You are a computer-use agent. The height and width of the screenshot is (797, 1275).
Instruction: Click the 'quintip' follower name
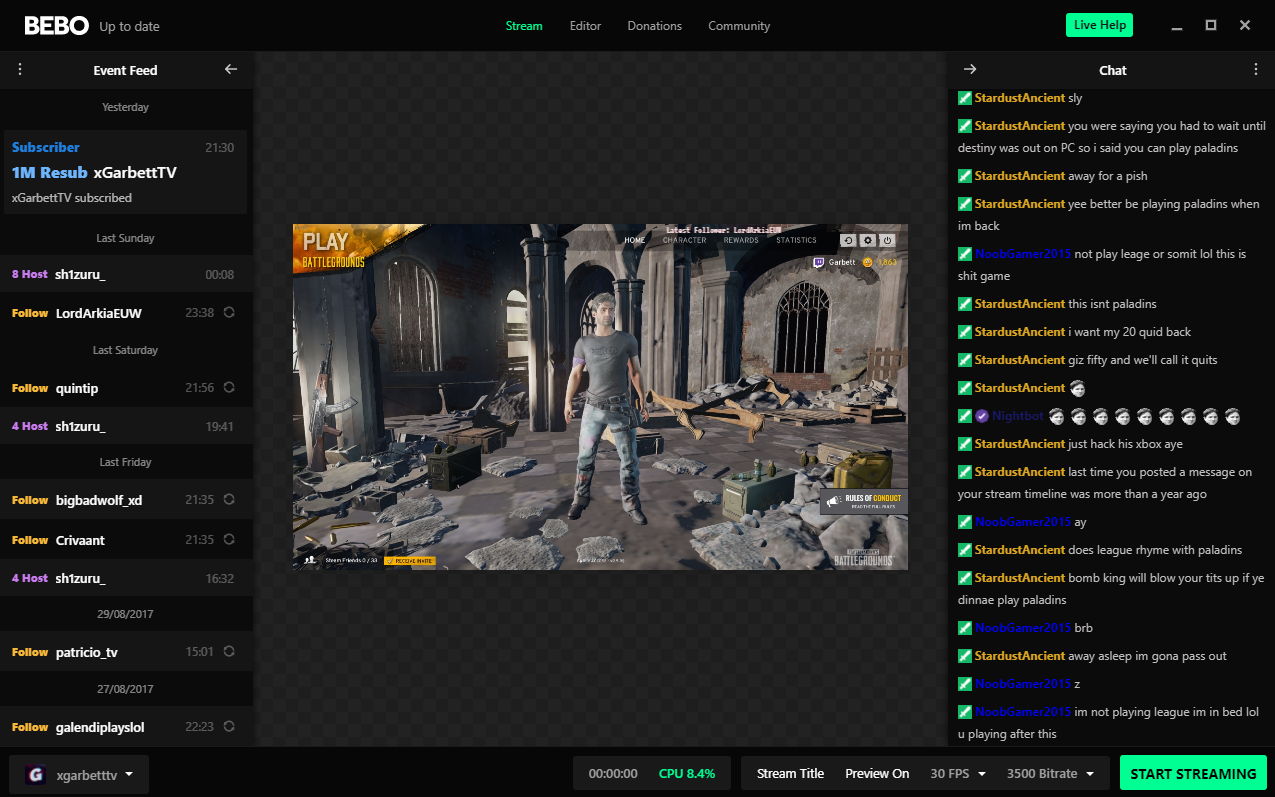tap(77, 388)
